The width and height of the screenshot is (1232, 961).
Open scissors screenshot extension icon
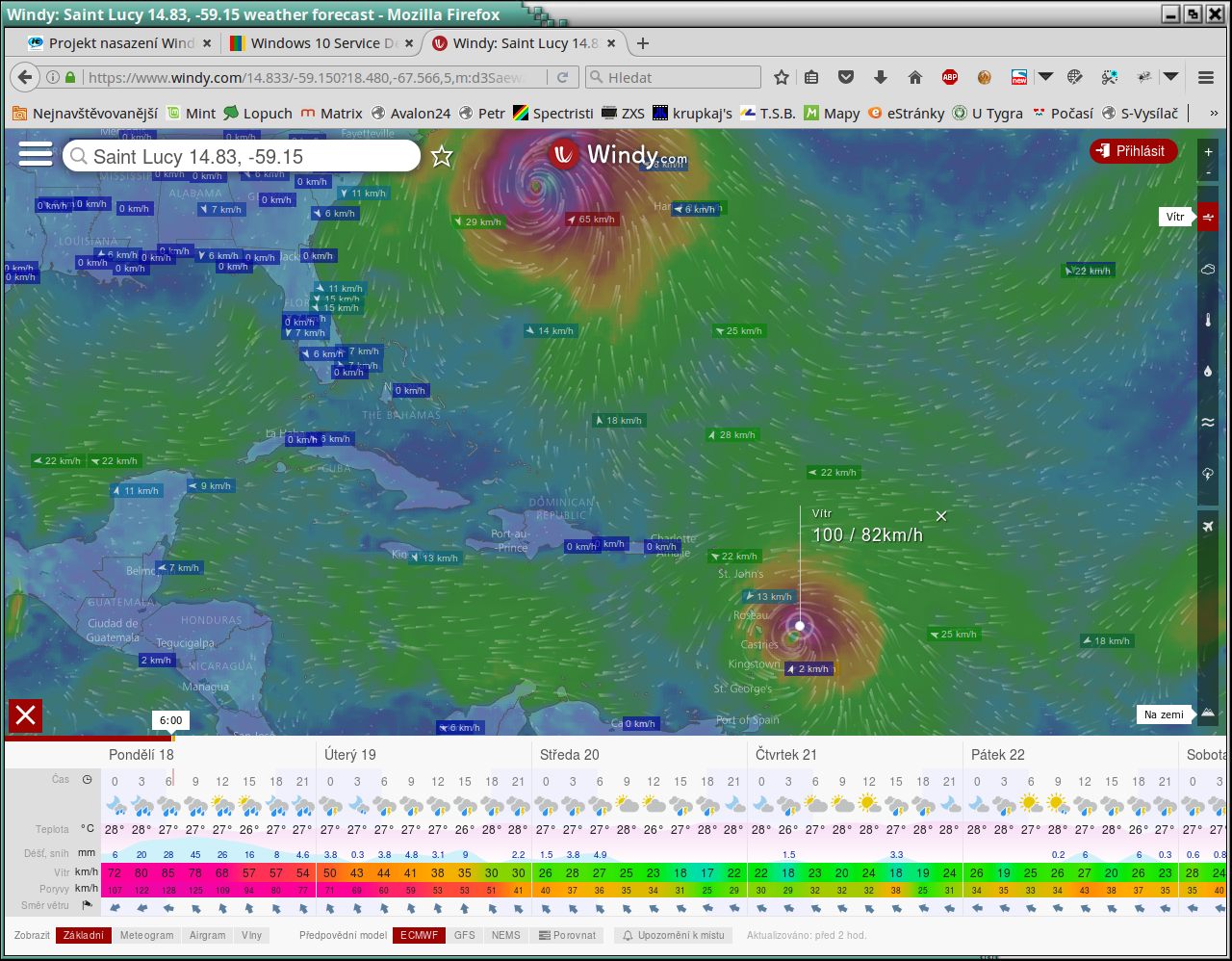(x=1110, y=77)
